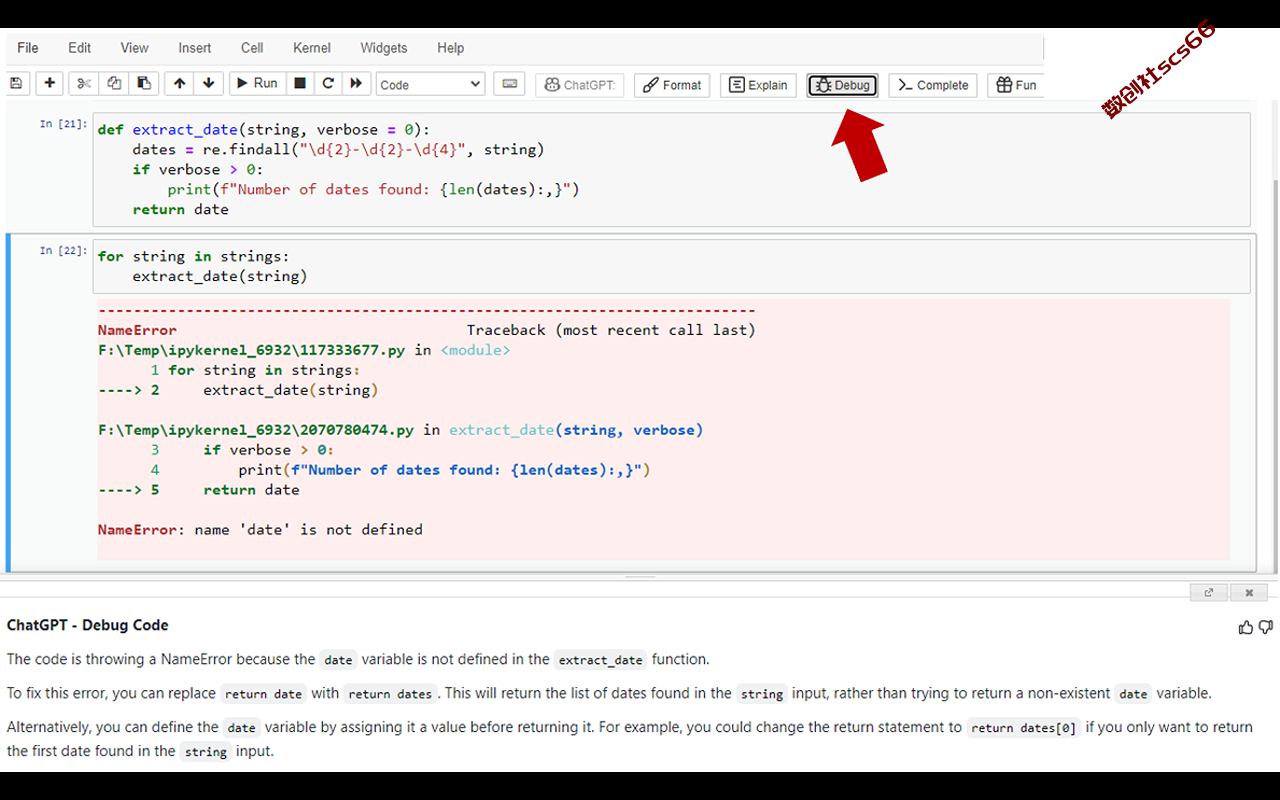Complete code with the Complete button

pos(933,85)
